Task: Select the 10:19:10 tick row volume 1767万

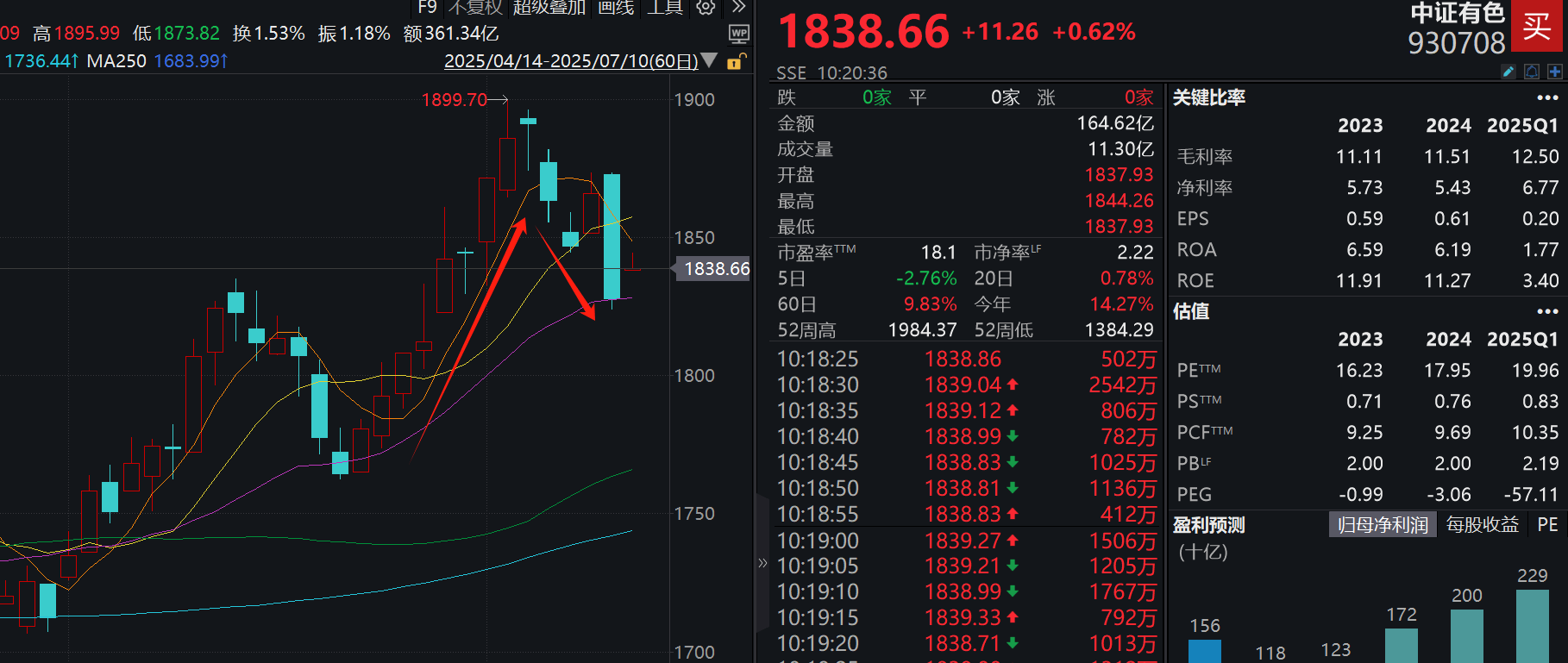Action: point(1122,591)
